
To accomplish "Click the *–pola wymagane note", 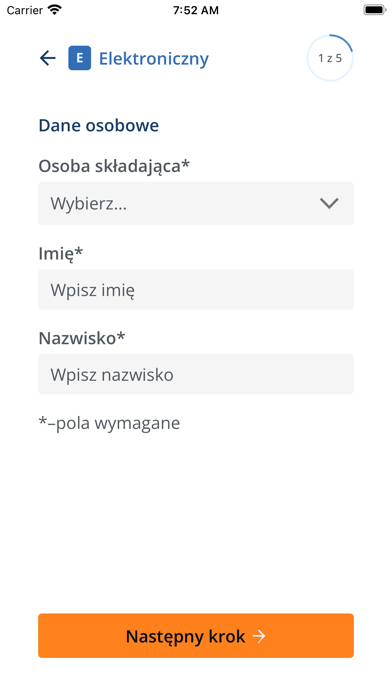I will pos(109,423).
